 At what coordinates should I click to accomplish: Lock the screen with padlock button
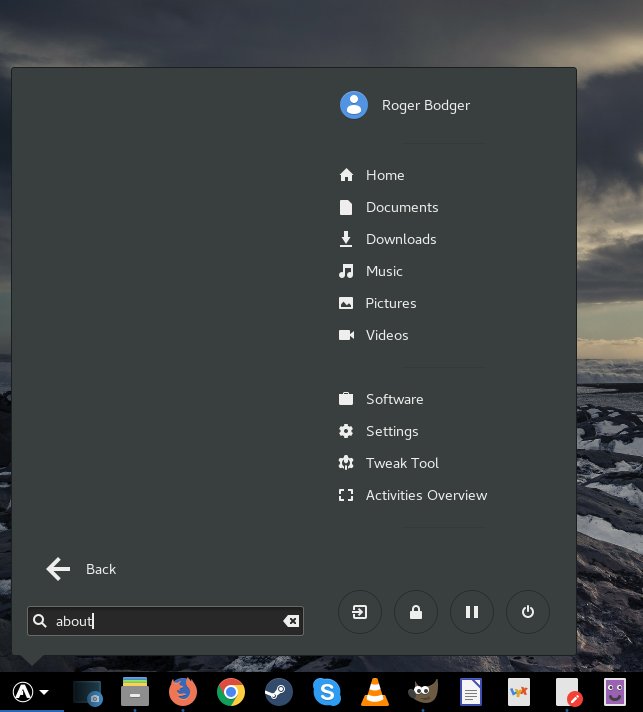pos(415,612)
